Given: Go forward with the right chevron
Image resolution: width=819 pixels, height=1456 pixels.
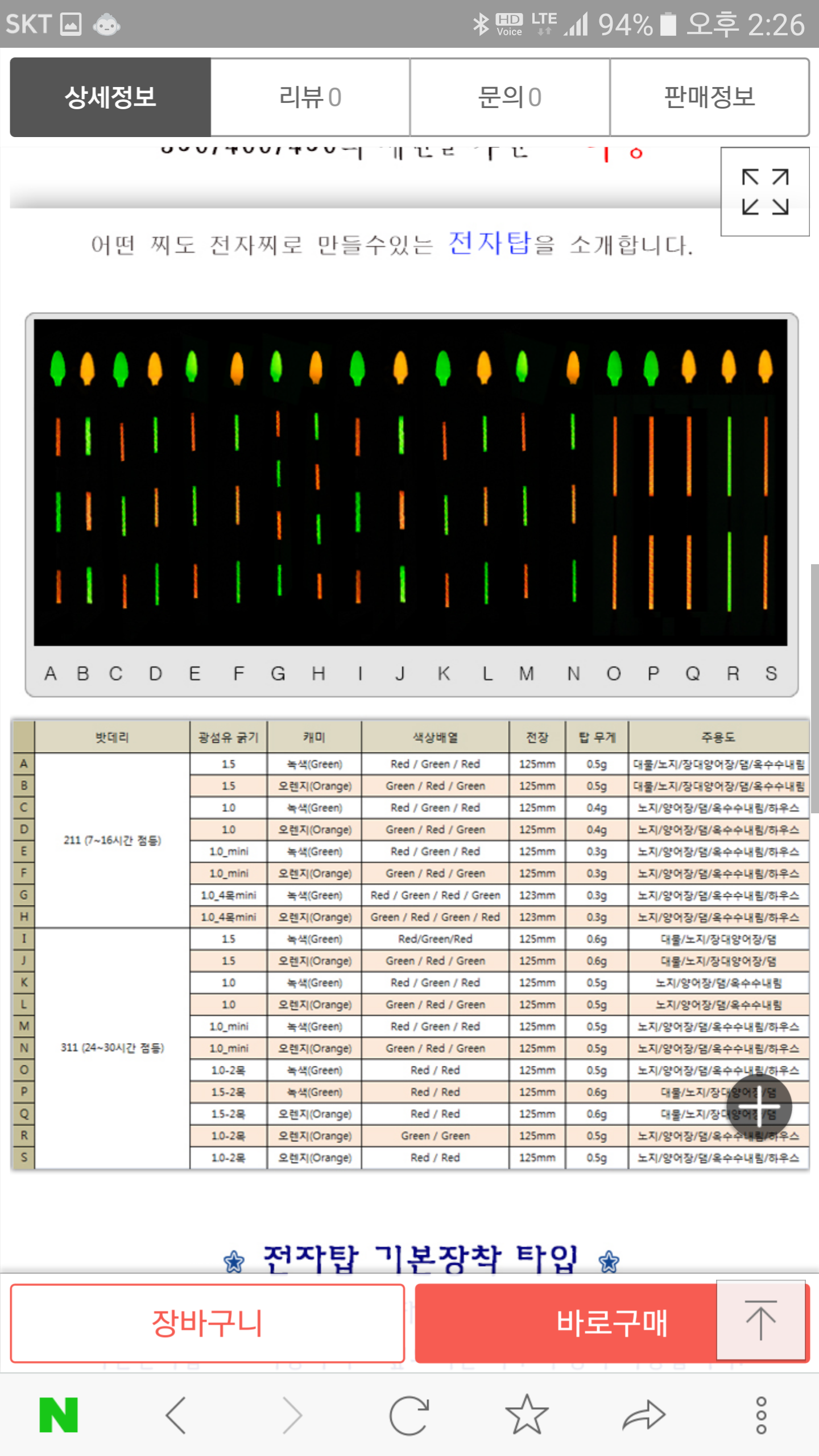Looking at the screenshot, I should (x=292, y=1414).
